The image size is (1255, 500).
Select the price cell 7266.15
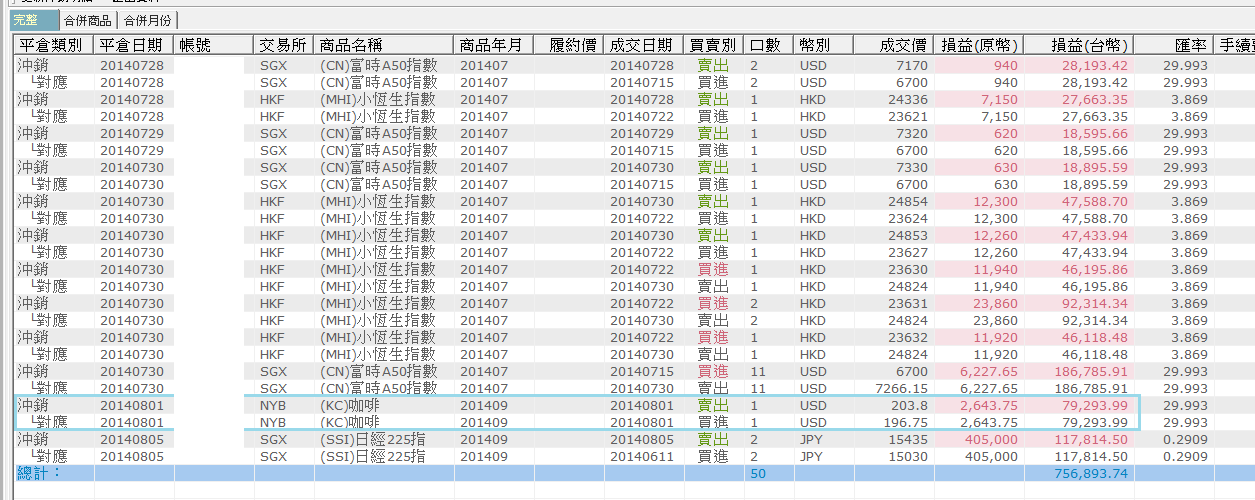894,388
